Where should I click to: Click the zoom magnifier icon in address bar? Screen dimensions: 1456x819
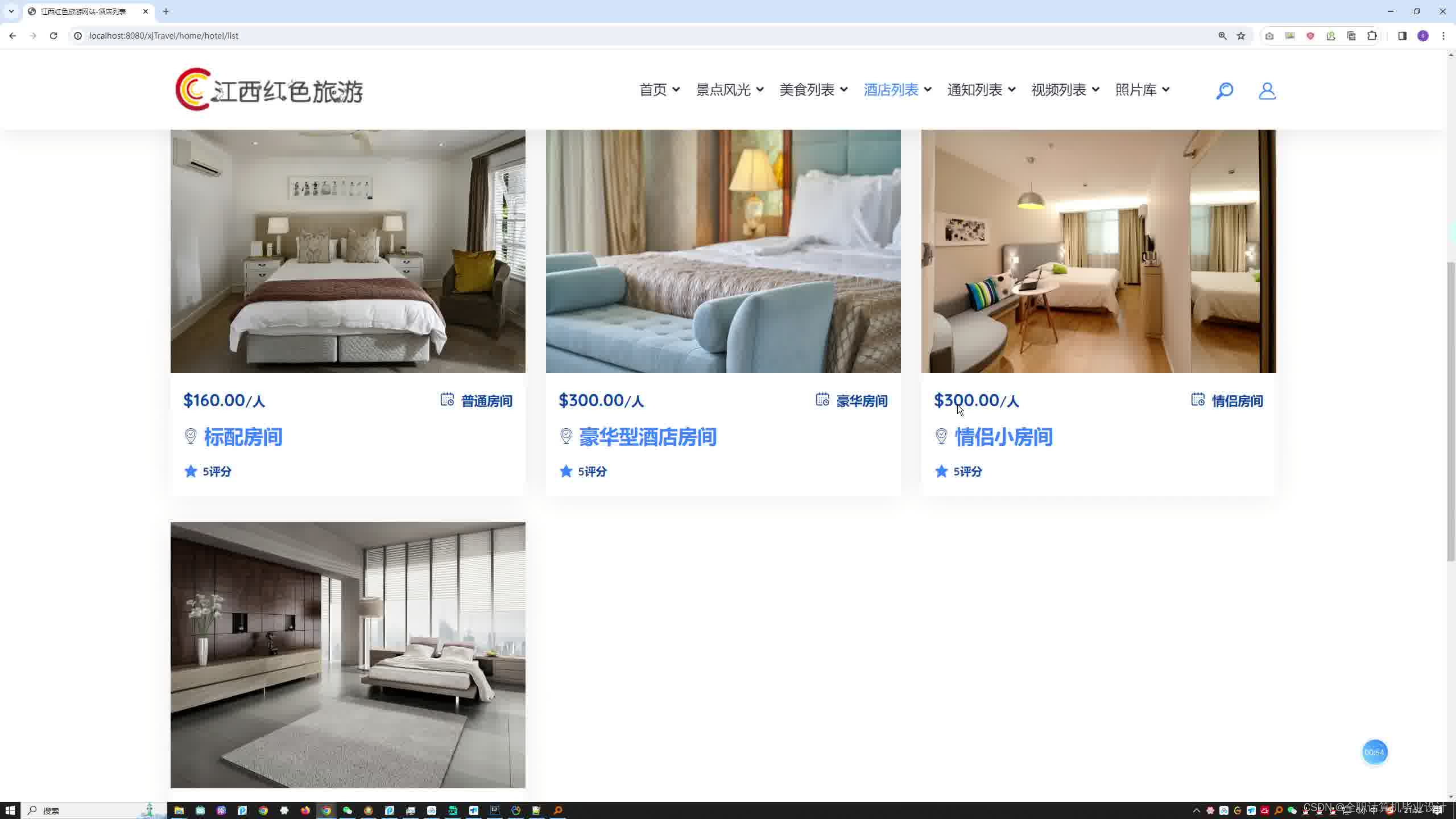tap(1222, 36)
